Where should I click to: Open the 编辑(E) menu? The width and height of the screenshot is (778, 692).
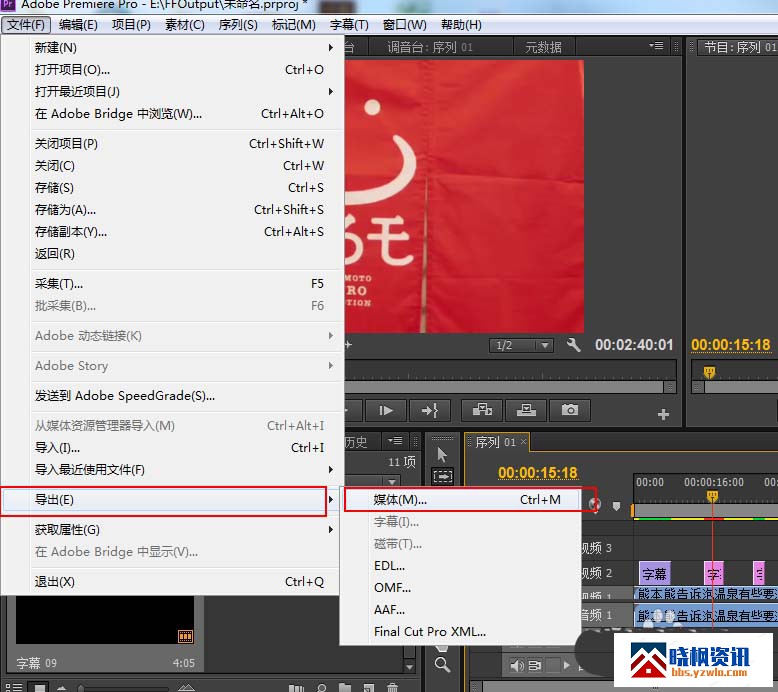pyautogui.click(x=78, y=25)
